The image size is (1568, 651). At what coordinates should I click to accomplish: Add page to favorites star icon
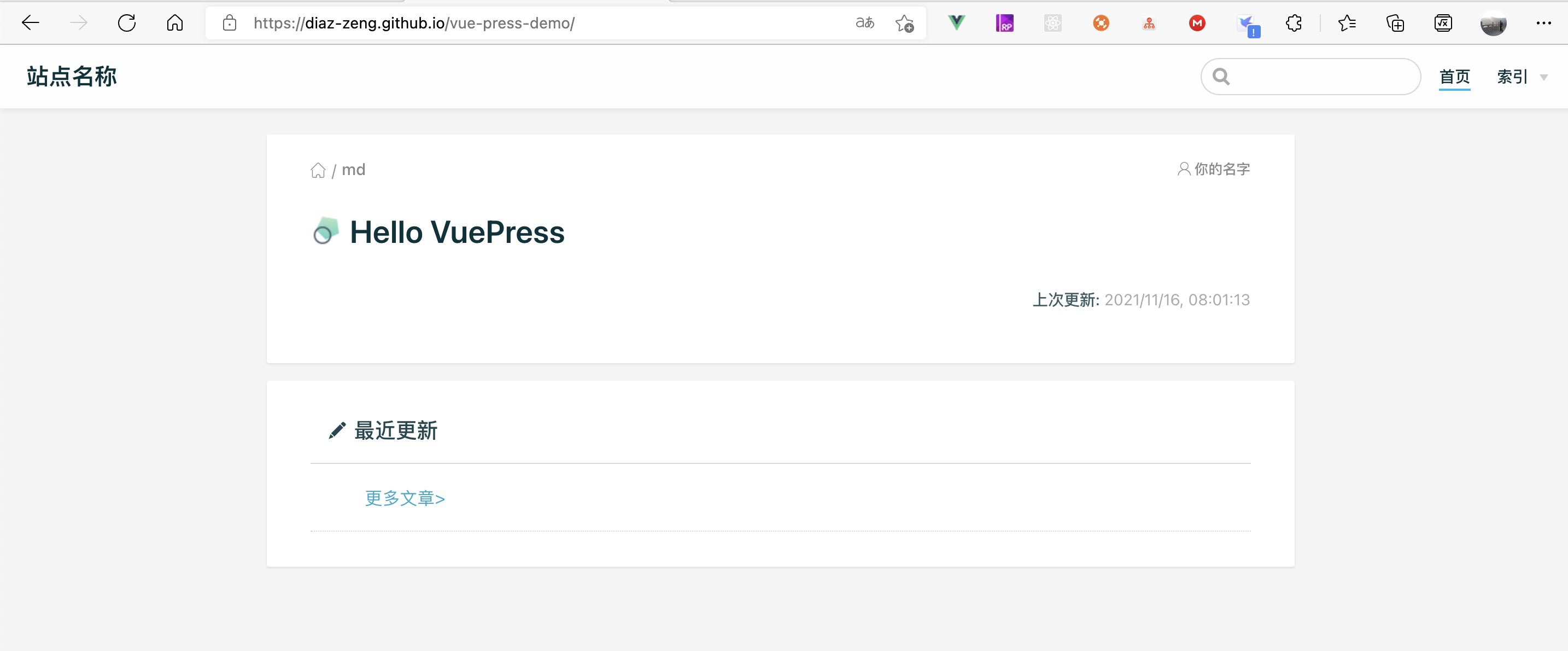tap(904, 23)
